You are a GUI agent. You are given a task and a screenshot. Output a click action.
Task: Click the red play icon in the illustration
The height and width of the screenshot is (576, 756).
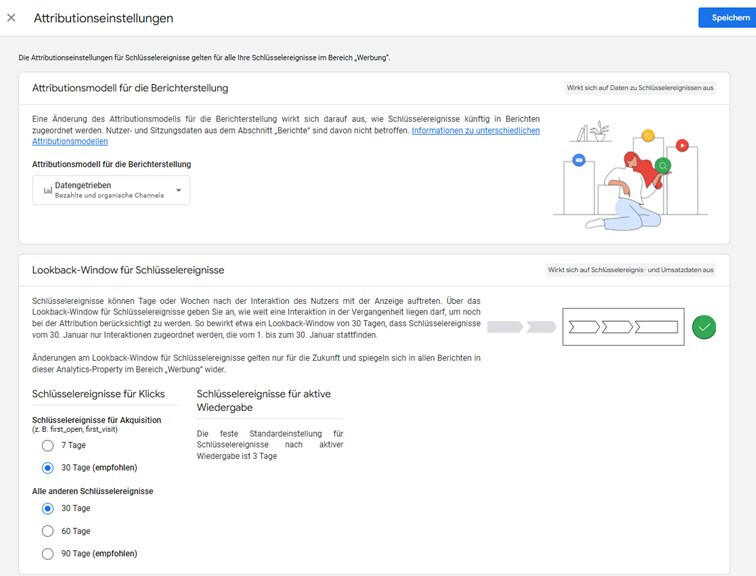[x=682, y=145]
